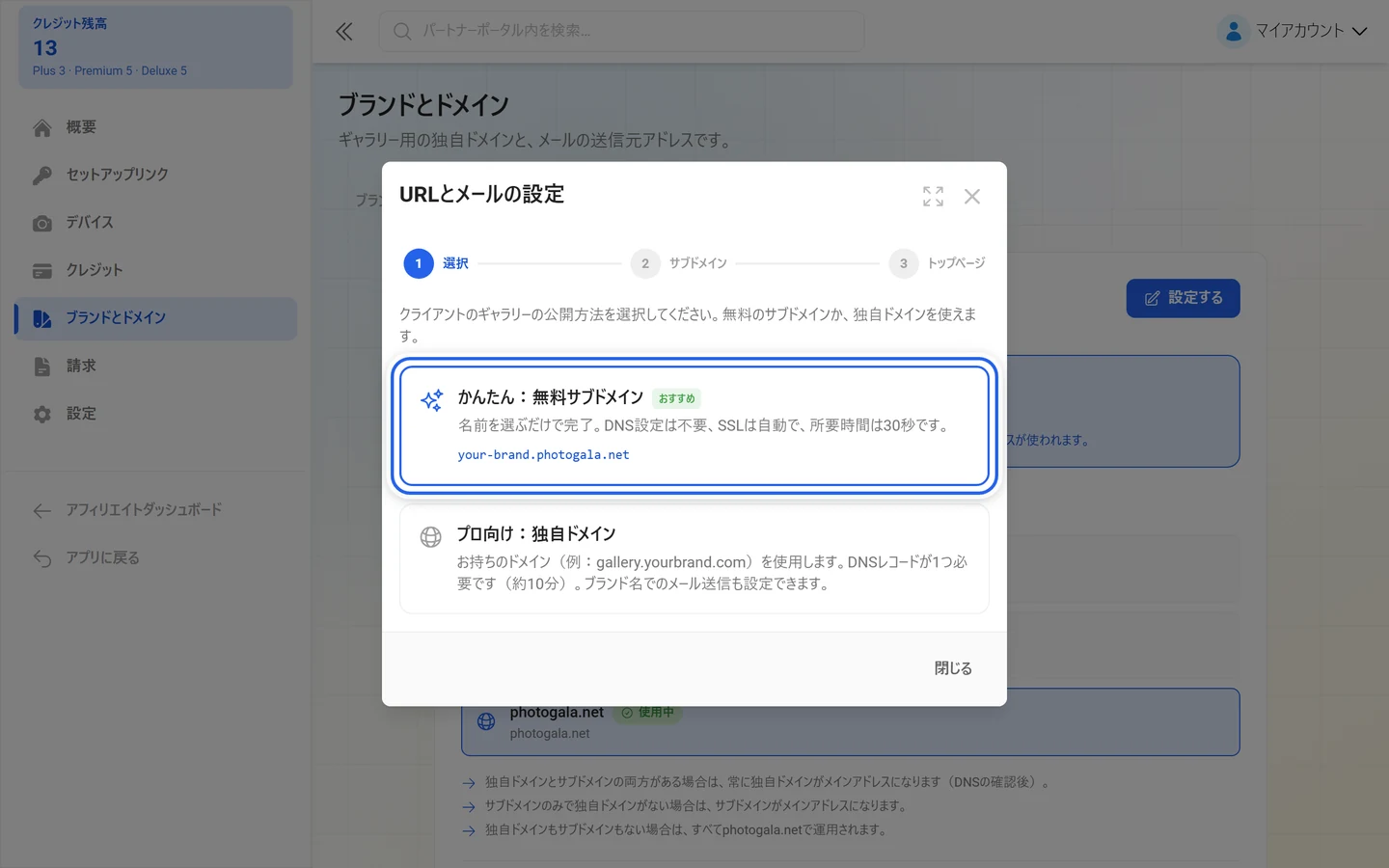Screen dimensions: 1389x868
Task: Select プロ向け：独自ドメイン option
Action: (x=694, y=559)
